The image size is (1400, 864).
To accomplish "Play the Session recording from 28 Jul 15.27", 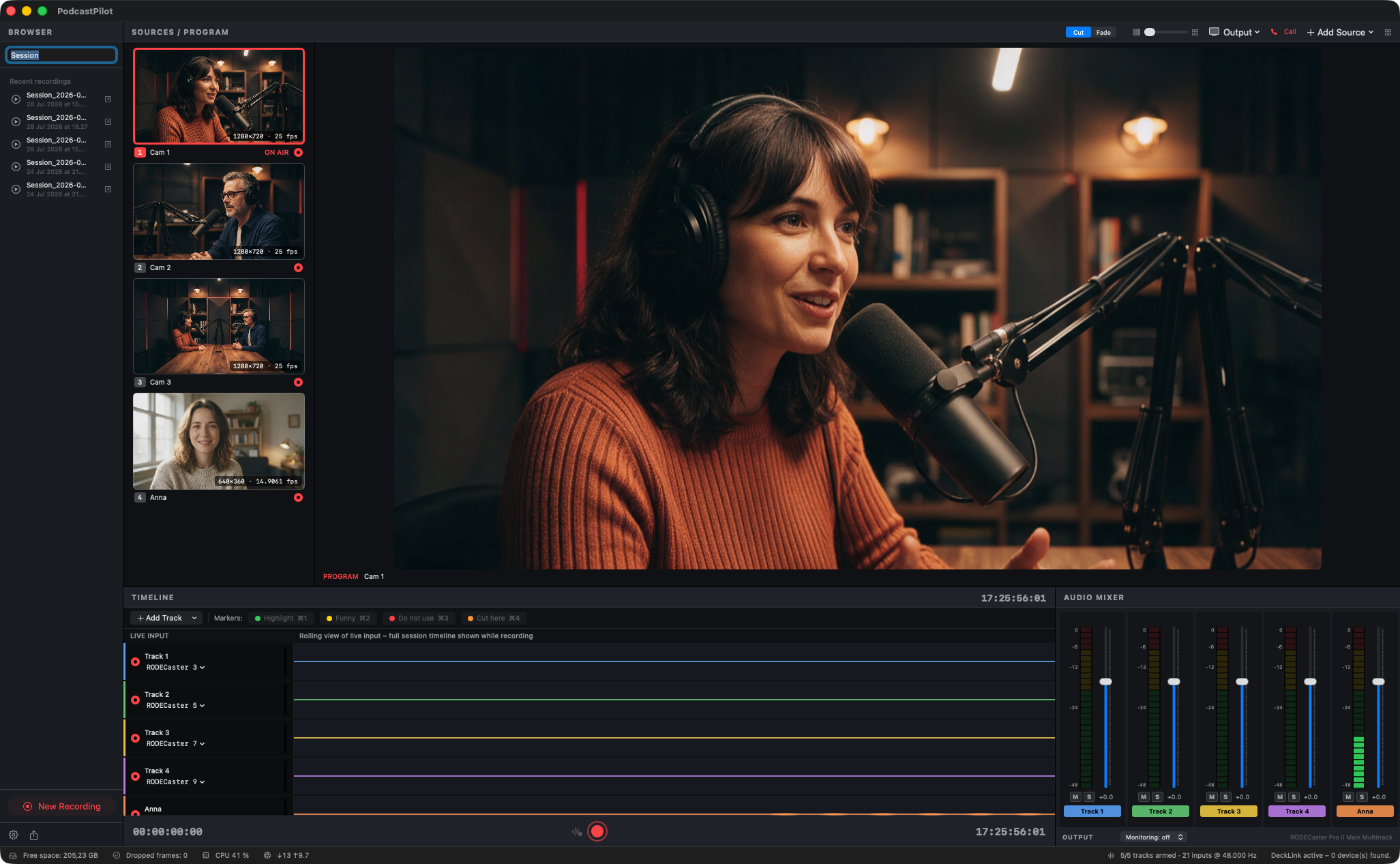I will 16,122.
